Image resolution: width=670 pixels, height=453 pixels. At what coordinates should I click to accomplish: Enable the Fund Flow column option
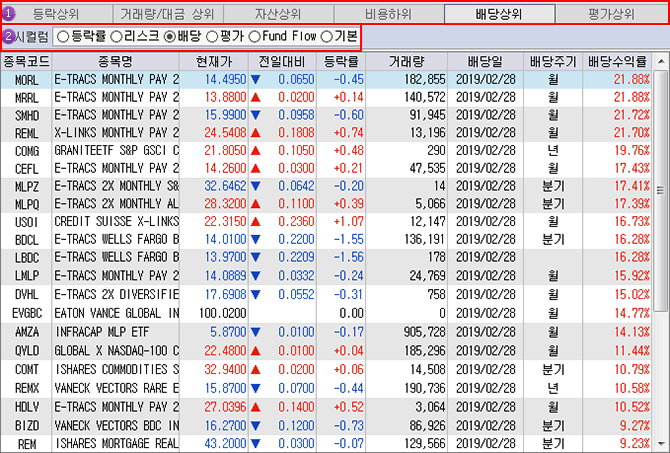pyautogui.click(x=255, y=37)
